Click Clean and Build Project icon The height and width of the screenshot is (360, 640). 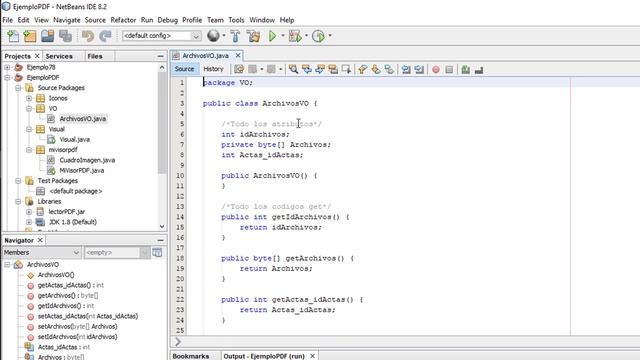[x=253, y=36]
